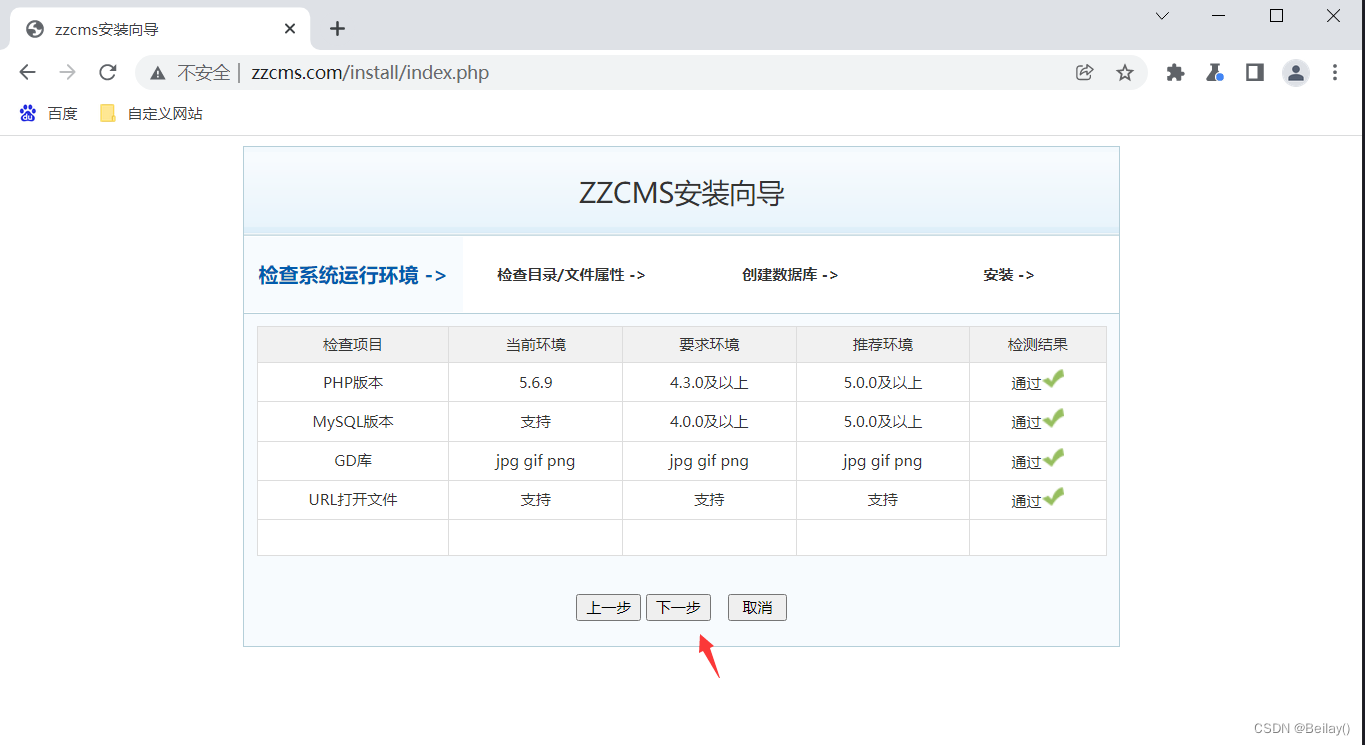
Task: Click the 上一步 button
Action: tap(608, 607)
